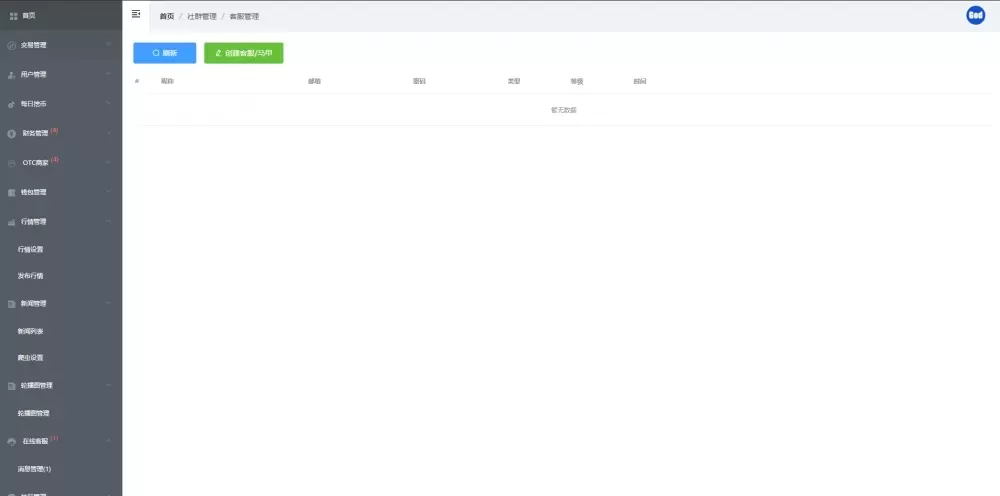Expand the 交易管理 submenu arrow
This screenshot has height=496, width=1000.
coord(108,45)
